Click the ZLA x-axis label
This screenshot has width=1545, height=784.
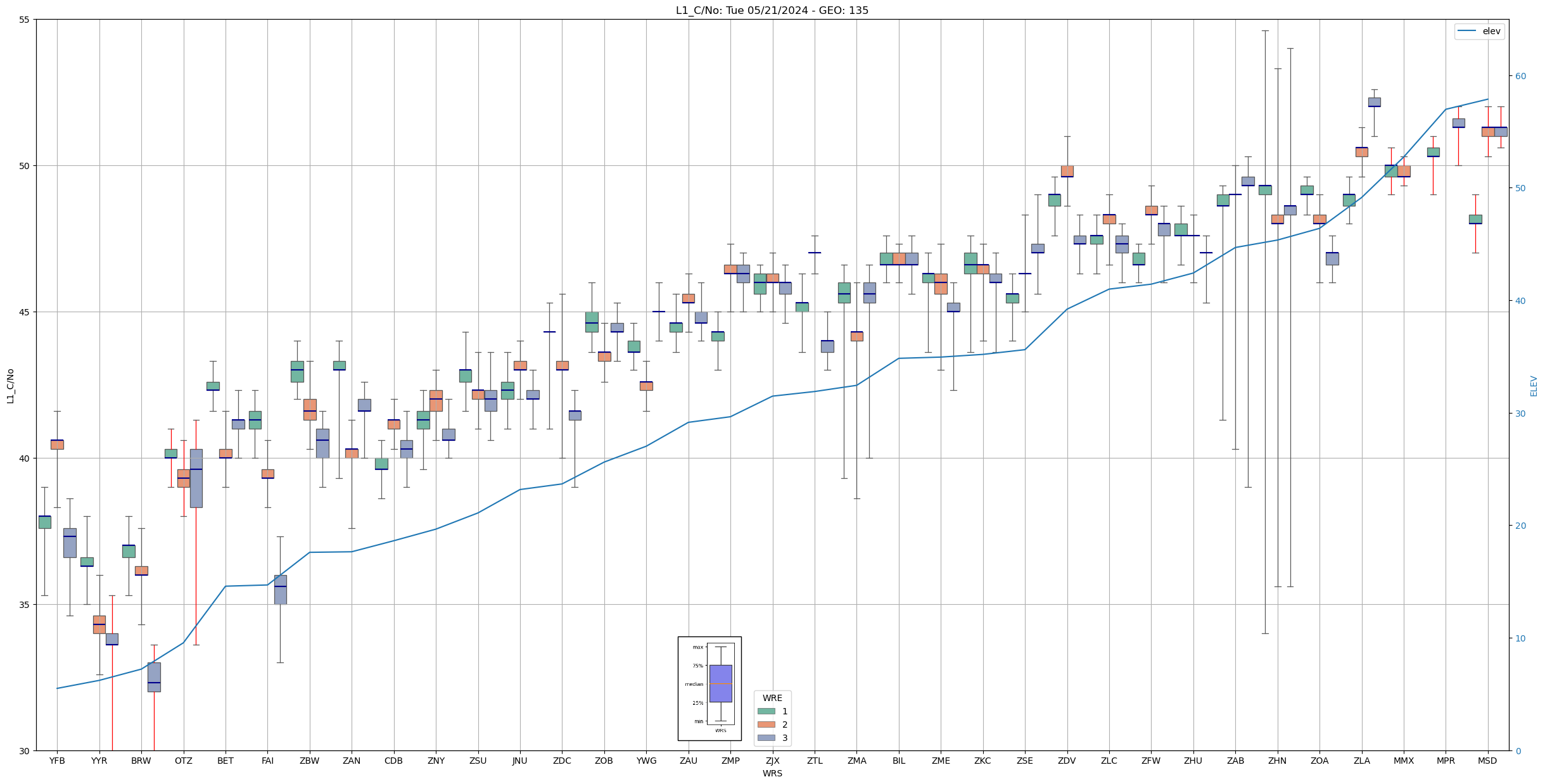coord(1361,761)
